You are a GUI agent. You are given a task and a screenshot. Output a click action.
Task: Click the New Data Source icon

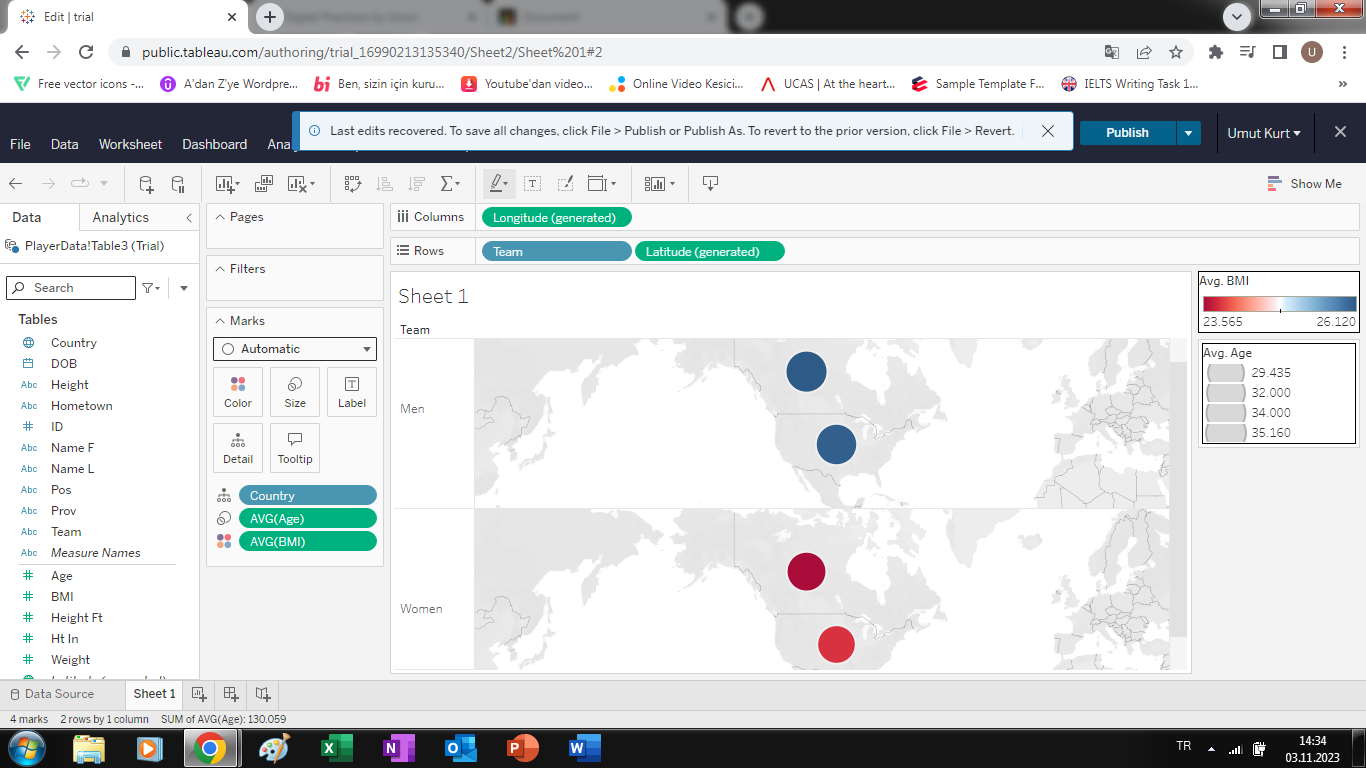146,184
